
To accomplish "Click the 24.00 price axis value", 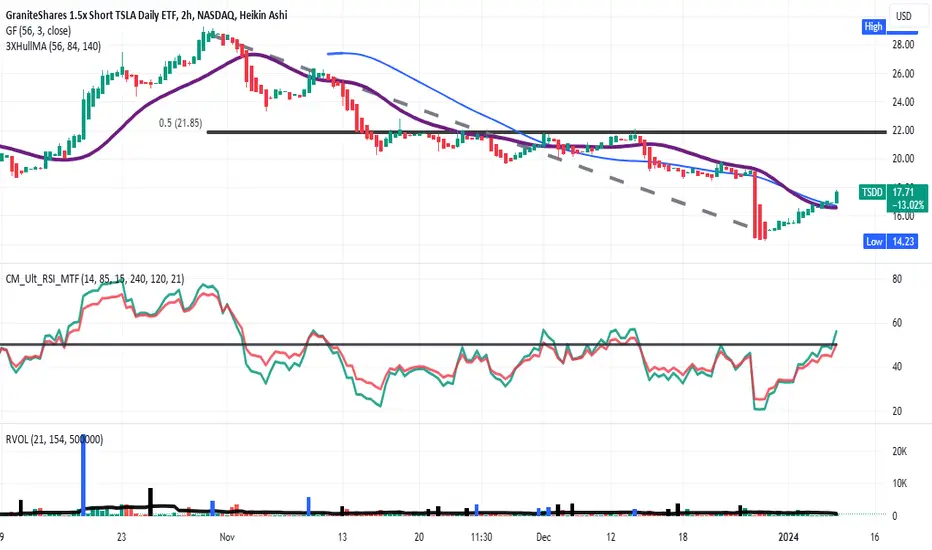I will pos(903,102).
